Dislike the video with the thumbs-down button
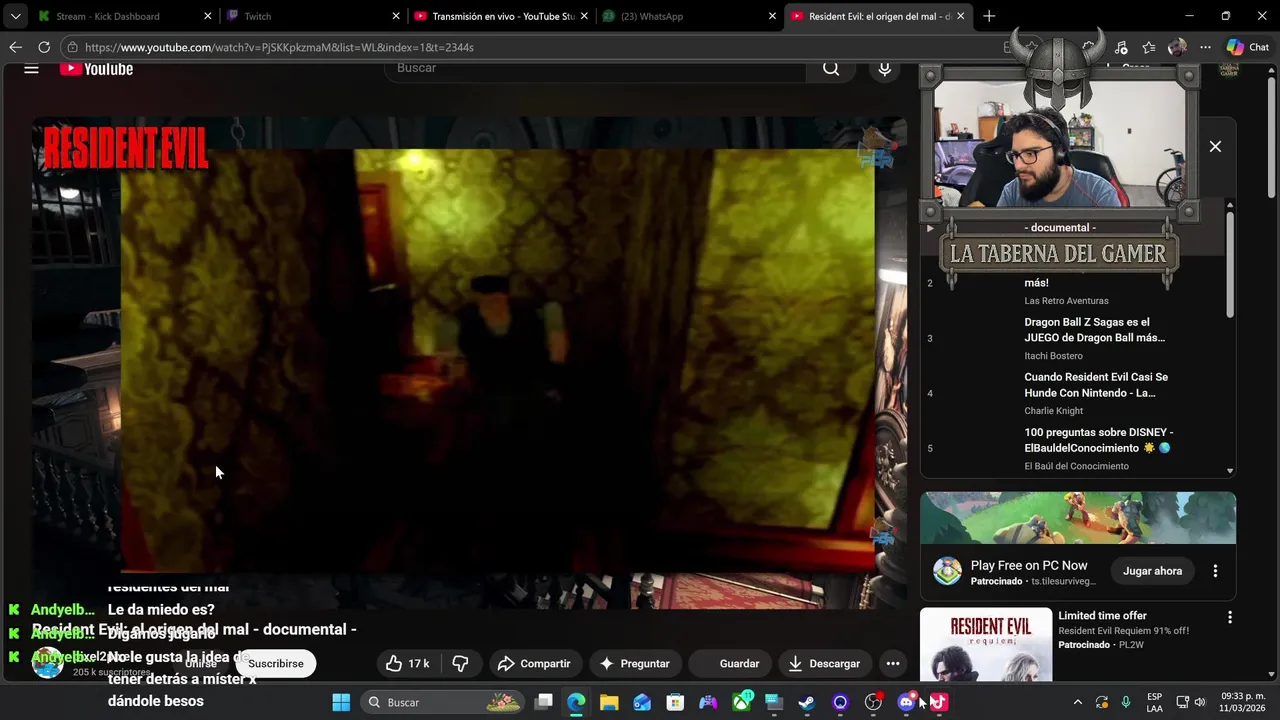The height and width of the screenshot is (720, 1280). click(460, 663)
